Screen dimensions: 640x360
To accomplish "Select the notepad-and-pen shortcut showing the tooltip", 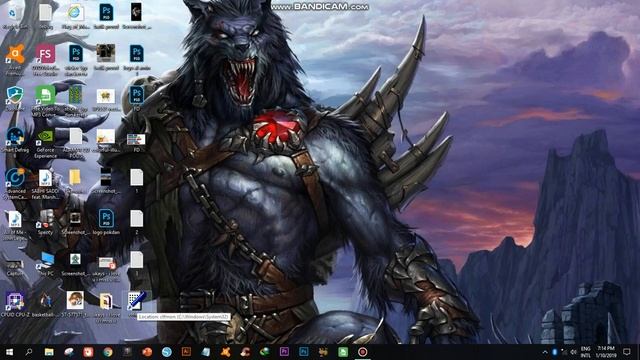I will 136,301.
